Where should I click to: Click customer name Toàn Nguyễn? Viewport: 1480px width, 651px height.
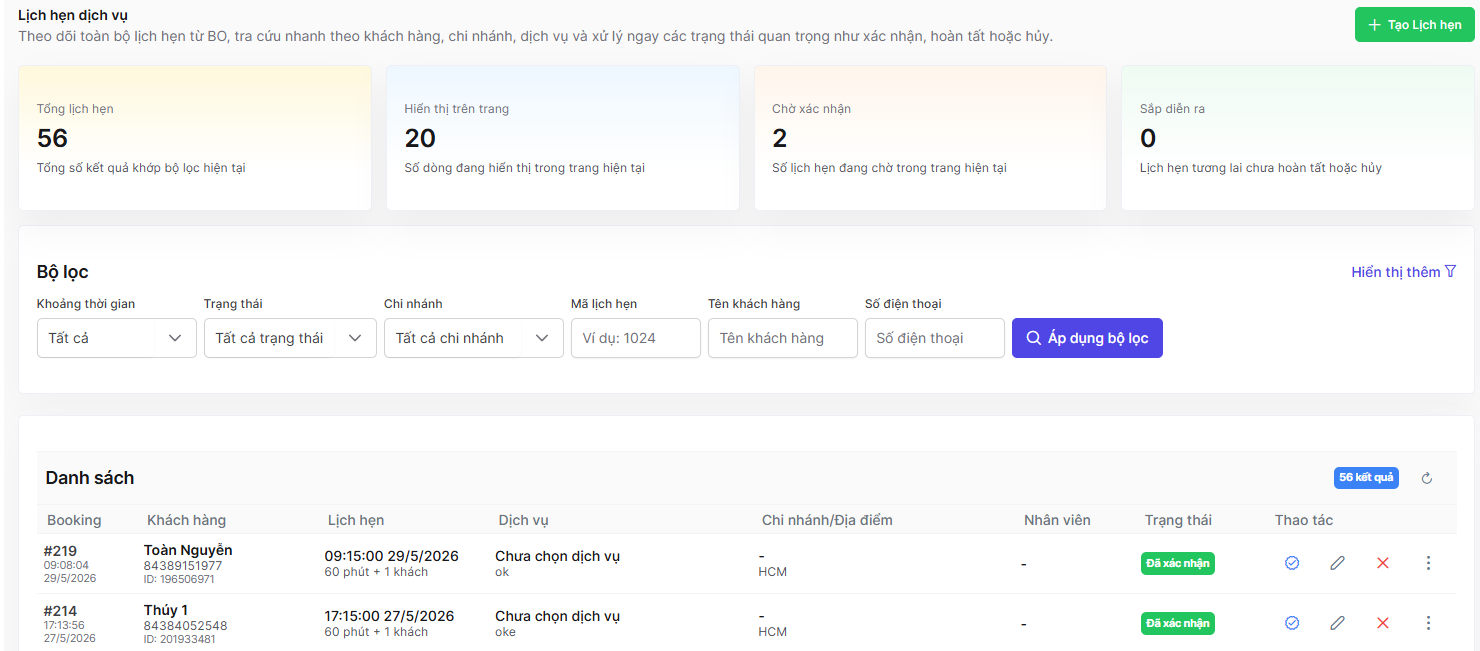coord(188,550)
